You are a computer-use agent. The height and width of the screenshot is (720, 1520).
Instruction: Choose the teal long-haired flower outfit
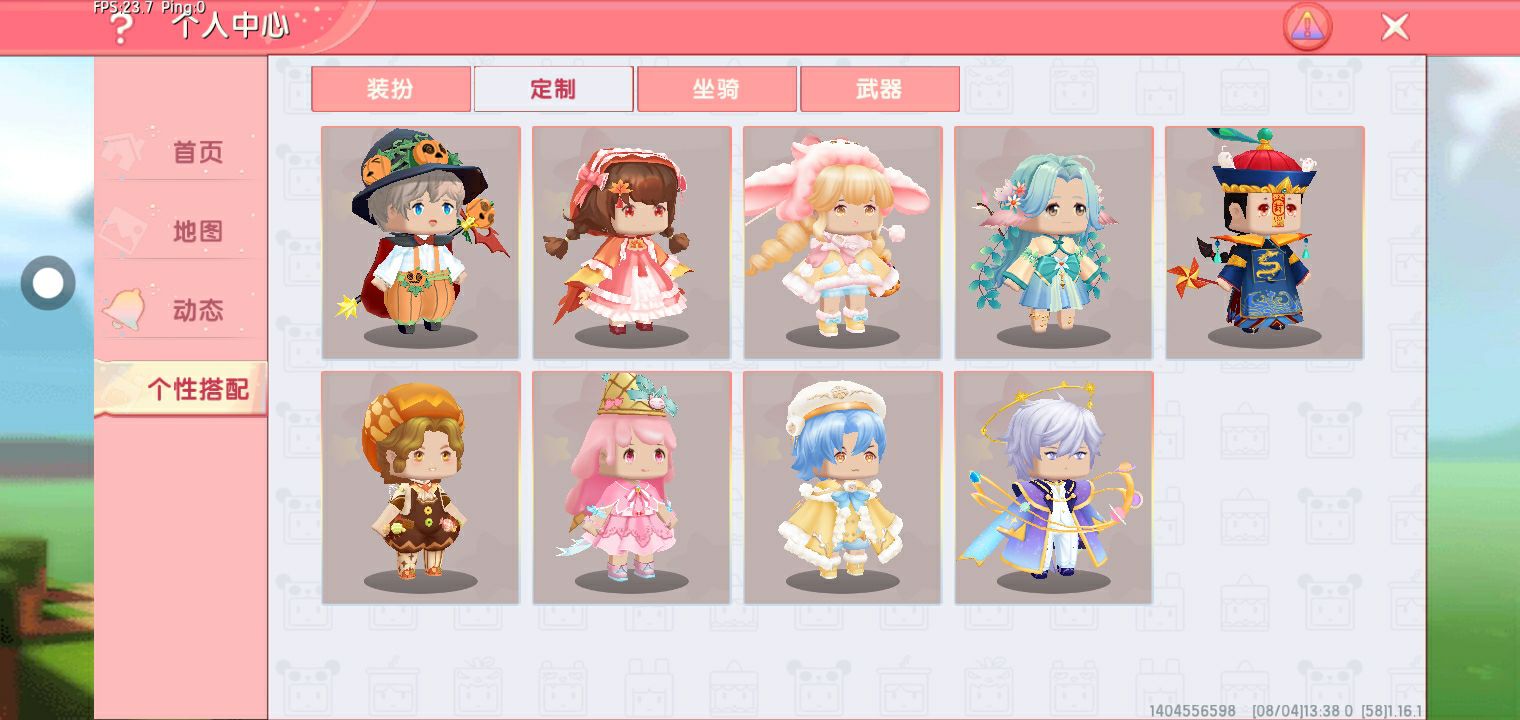(x=1054, y=243)
